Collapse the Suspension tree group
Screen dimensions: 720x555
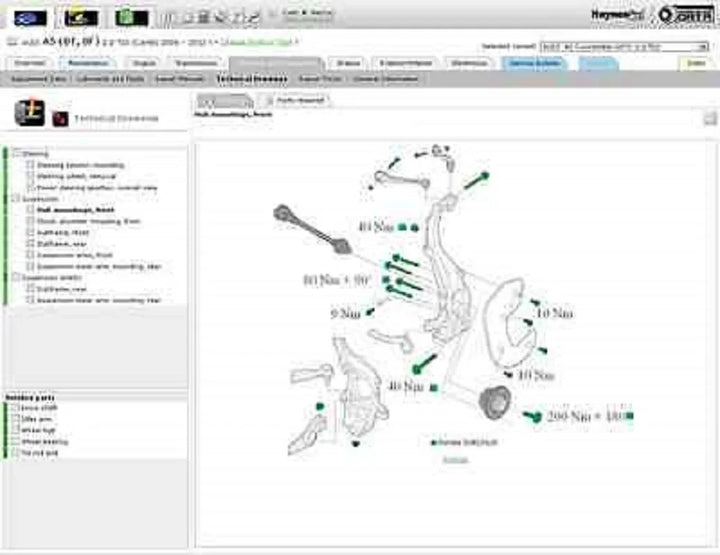[16, 199]
